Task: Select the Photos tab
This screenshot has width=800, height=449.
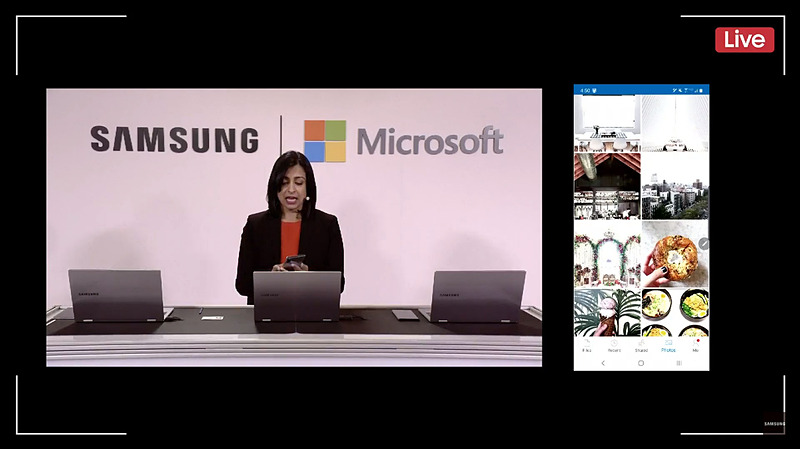Action: [668, 346]
